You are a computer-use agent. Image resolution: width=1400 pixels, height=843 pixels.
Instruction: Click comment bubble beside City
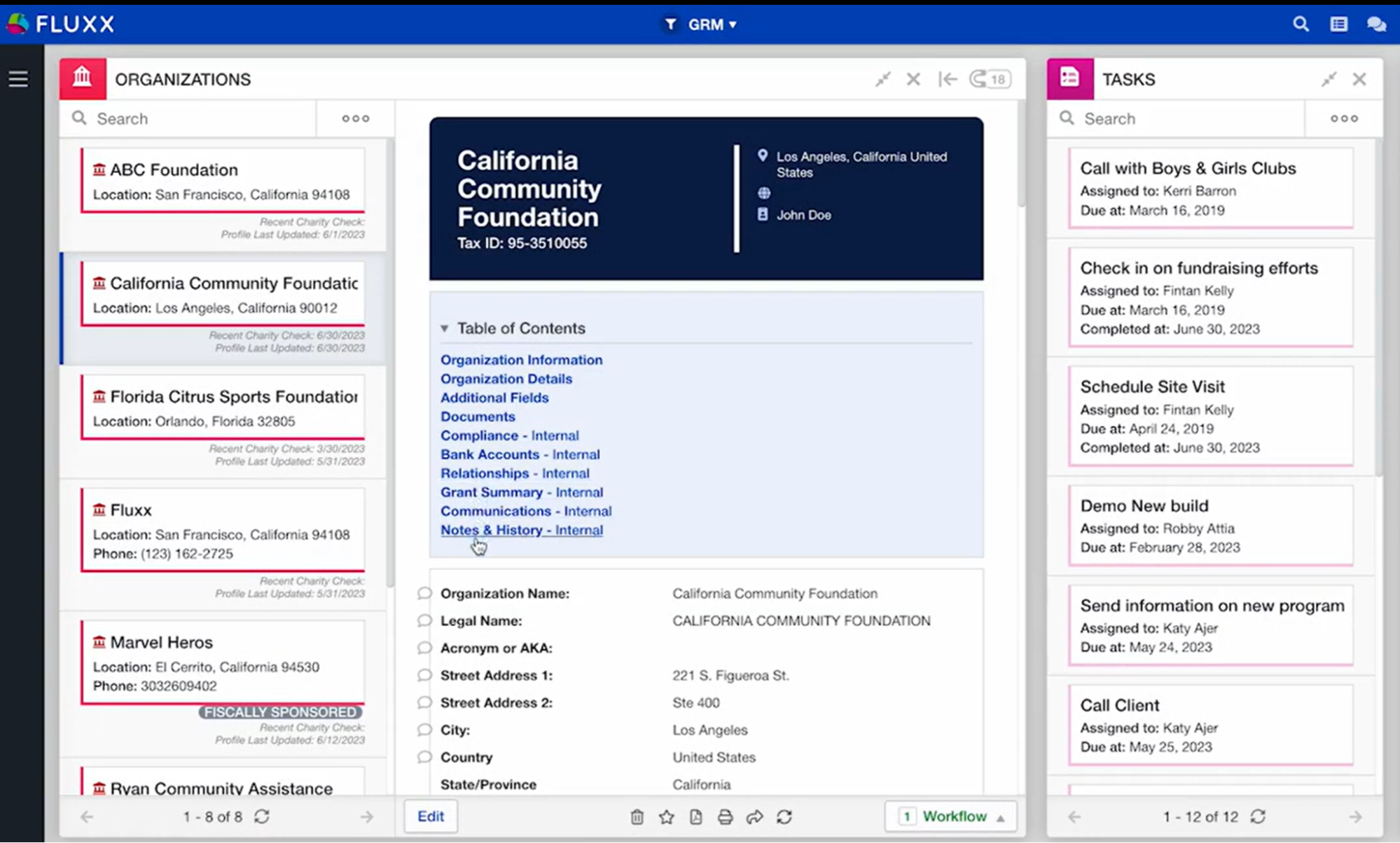(424, 730)
